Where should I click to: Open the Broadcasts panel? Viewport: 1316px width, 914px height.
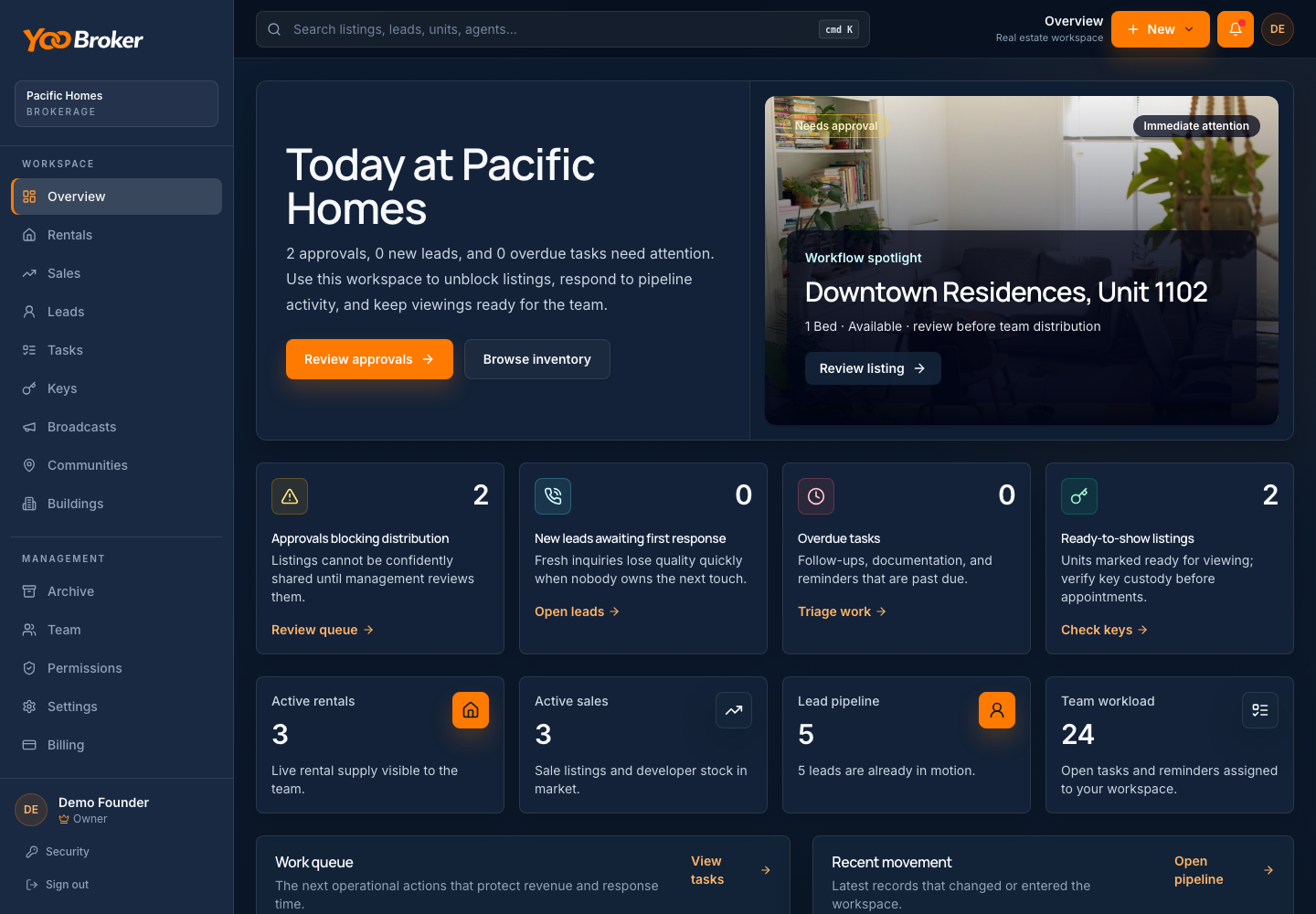pos(81,427)
